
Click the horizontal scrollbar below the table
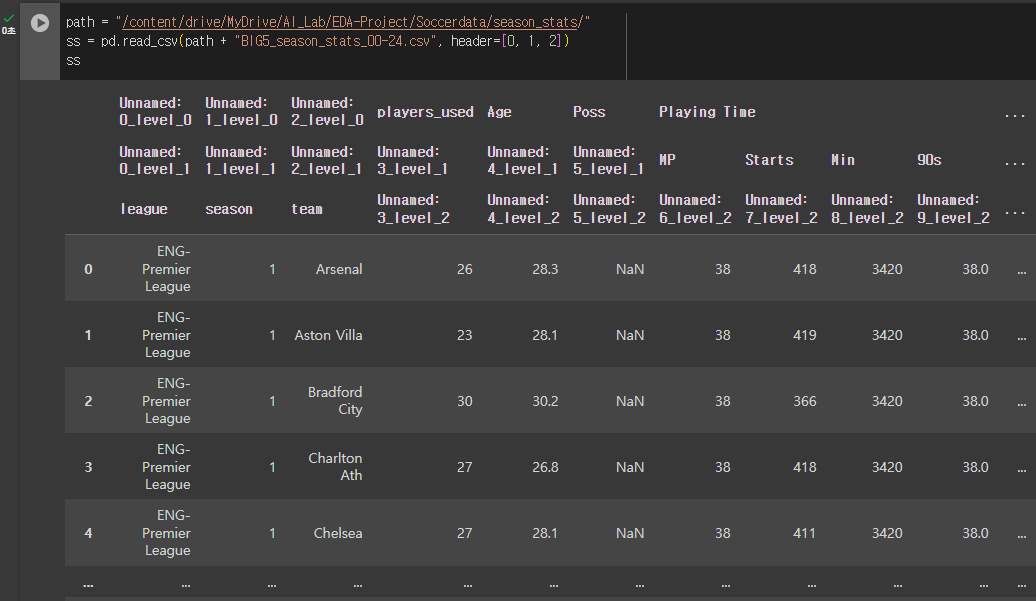click(x=550, y=597)
